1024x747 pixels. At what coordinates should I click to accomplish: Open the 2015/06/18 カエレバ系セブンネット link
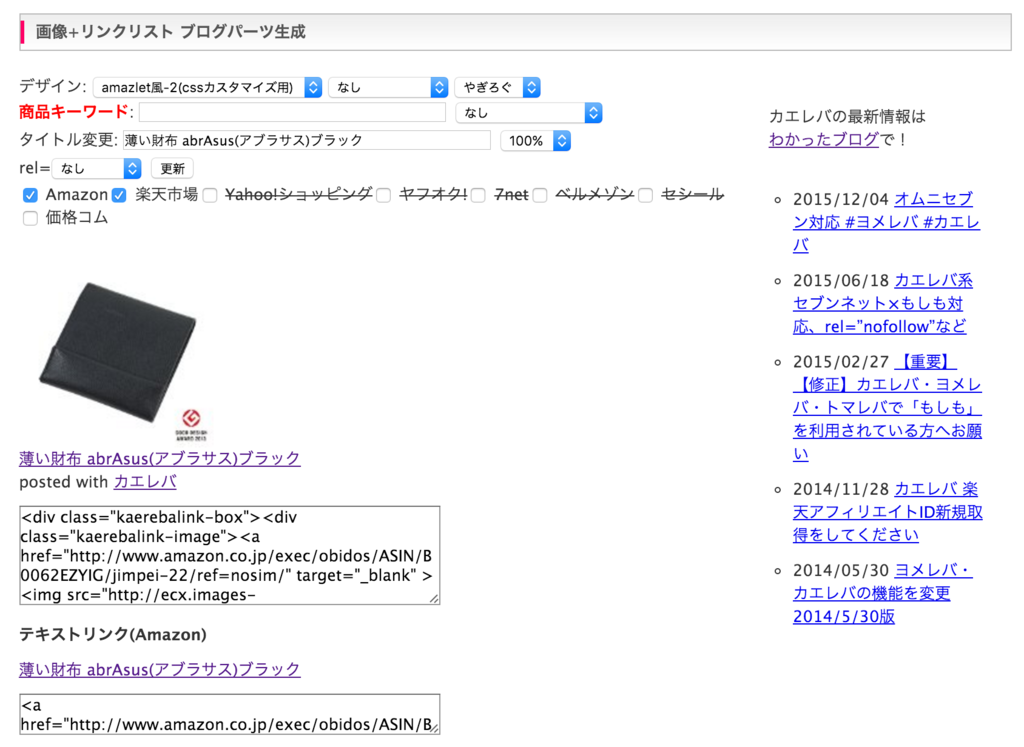883,304
